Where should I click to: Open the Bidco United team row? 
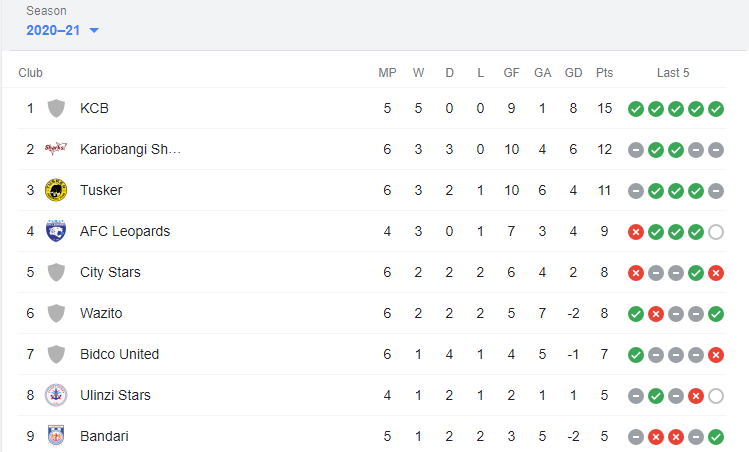[372, 354]
